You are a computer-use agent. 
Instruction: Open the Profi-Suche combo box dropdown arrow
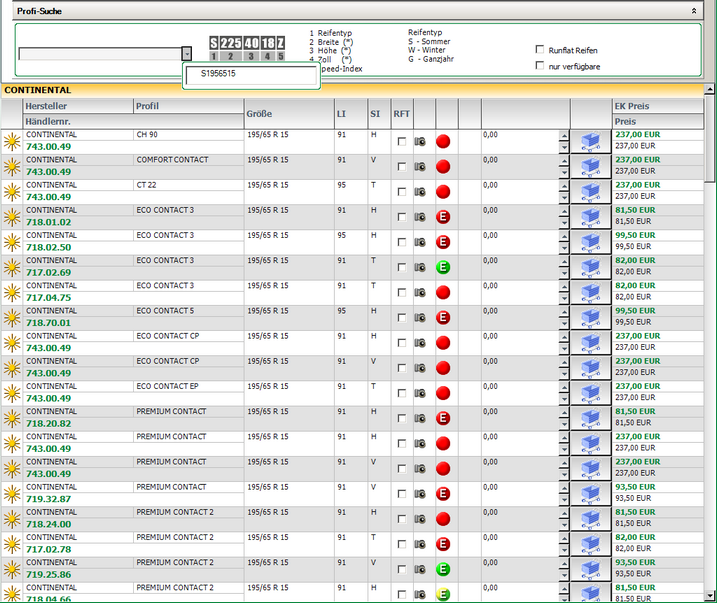(186, 53)
